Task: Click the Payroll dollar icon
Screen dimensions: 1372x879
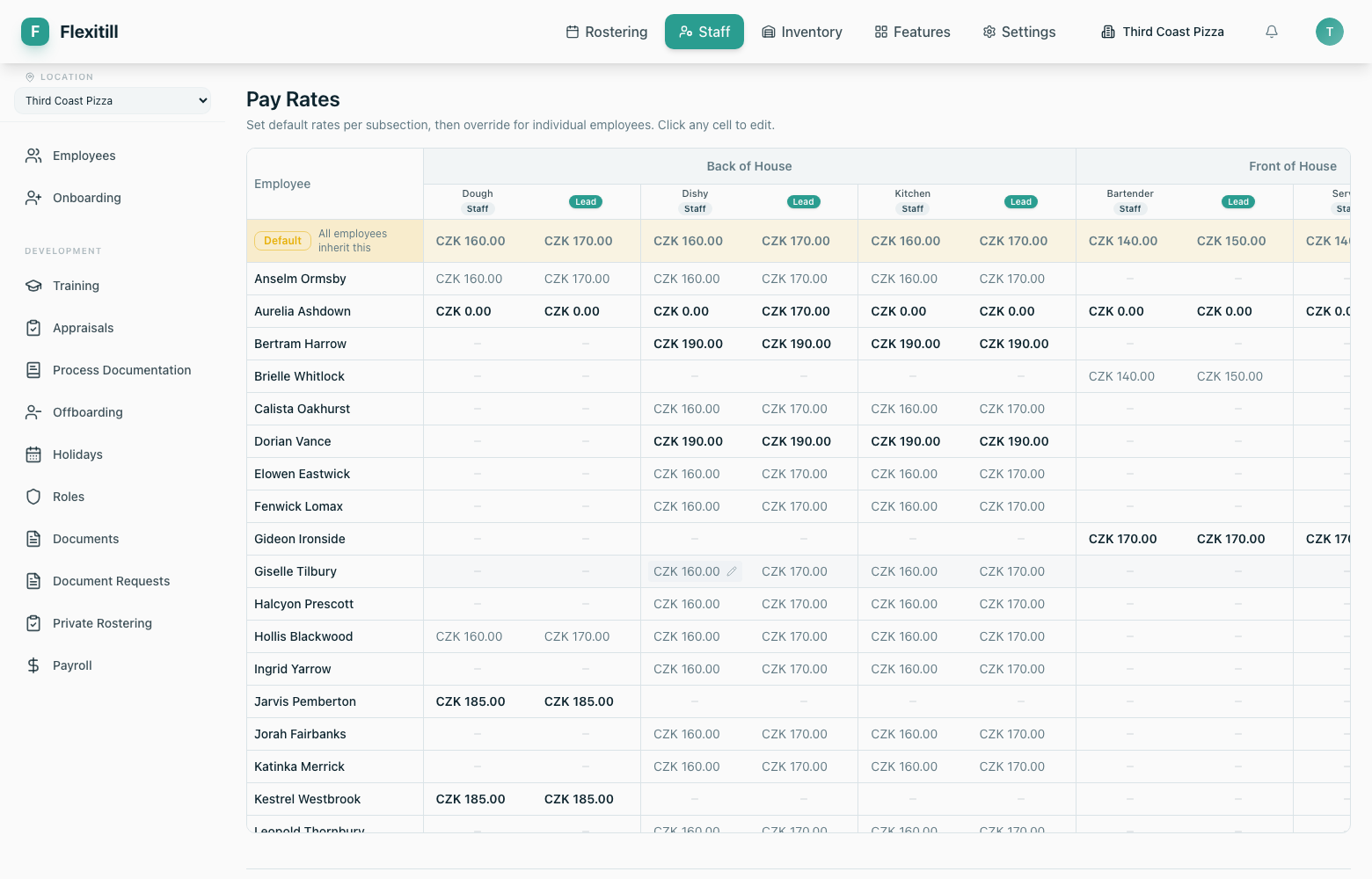Action: point(33,665)
